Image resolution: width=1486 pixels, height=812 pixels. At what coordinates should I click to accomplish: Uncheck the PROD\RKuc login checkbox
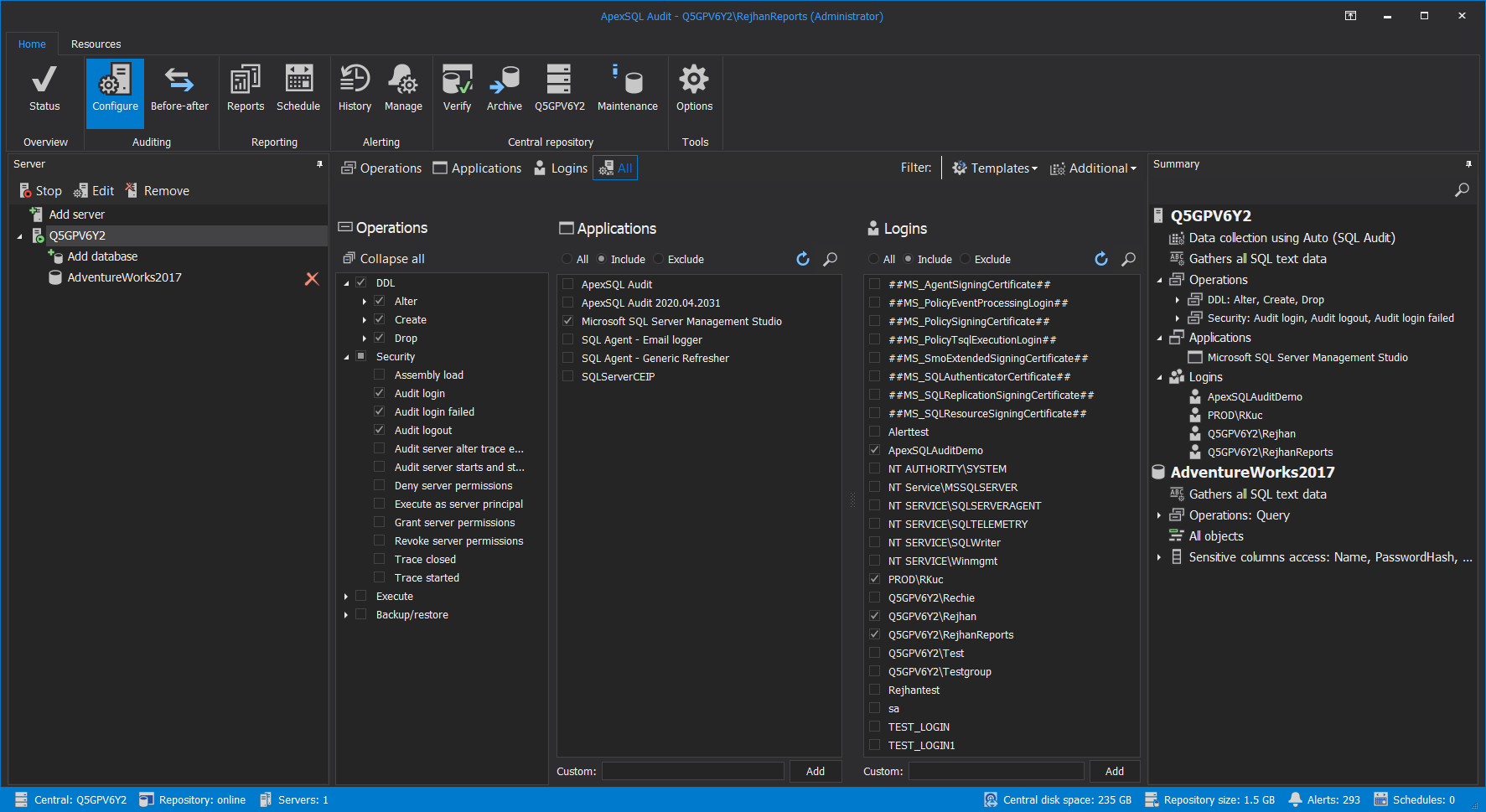pos(874,579)
